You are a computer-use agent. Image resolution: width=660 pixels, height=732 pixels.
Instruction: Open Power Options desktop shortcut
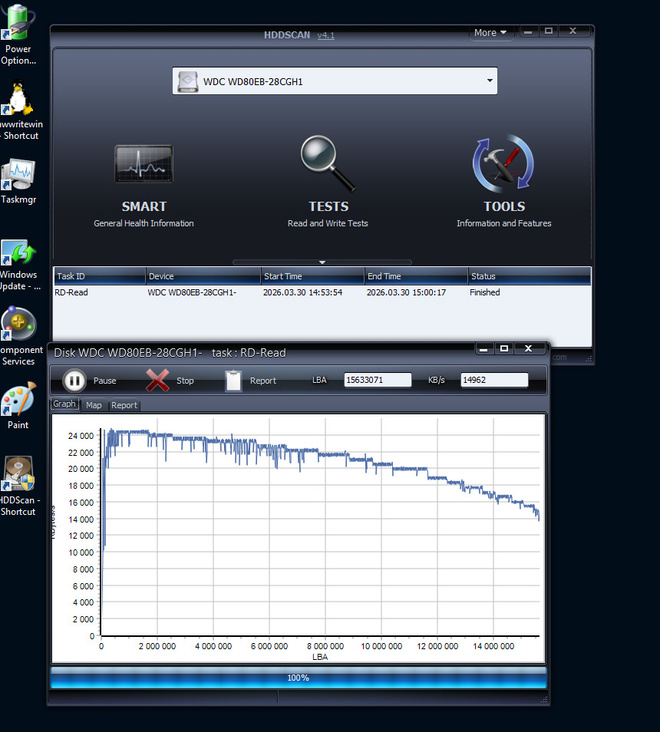point(18,35)
